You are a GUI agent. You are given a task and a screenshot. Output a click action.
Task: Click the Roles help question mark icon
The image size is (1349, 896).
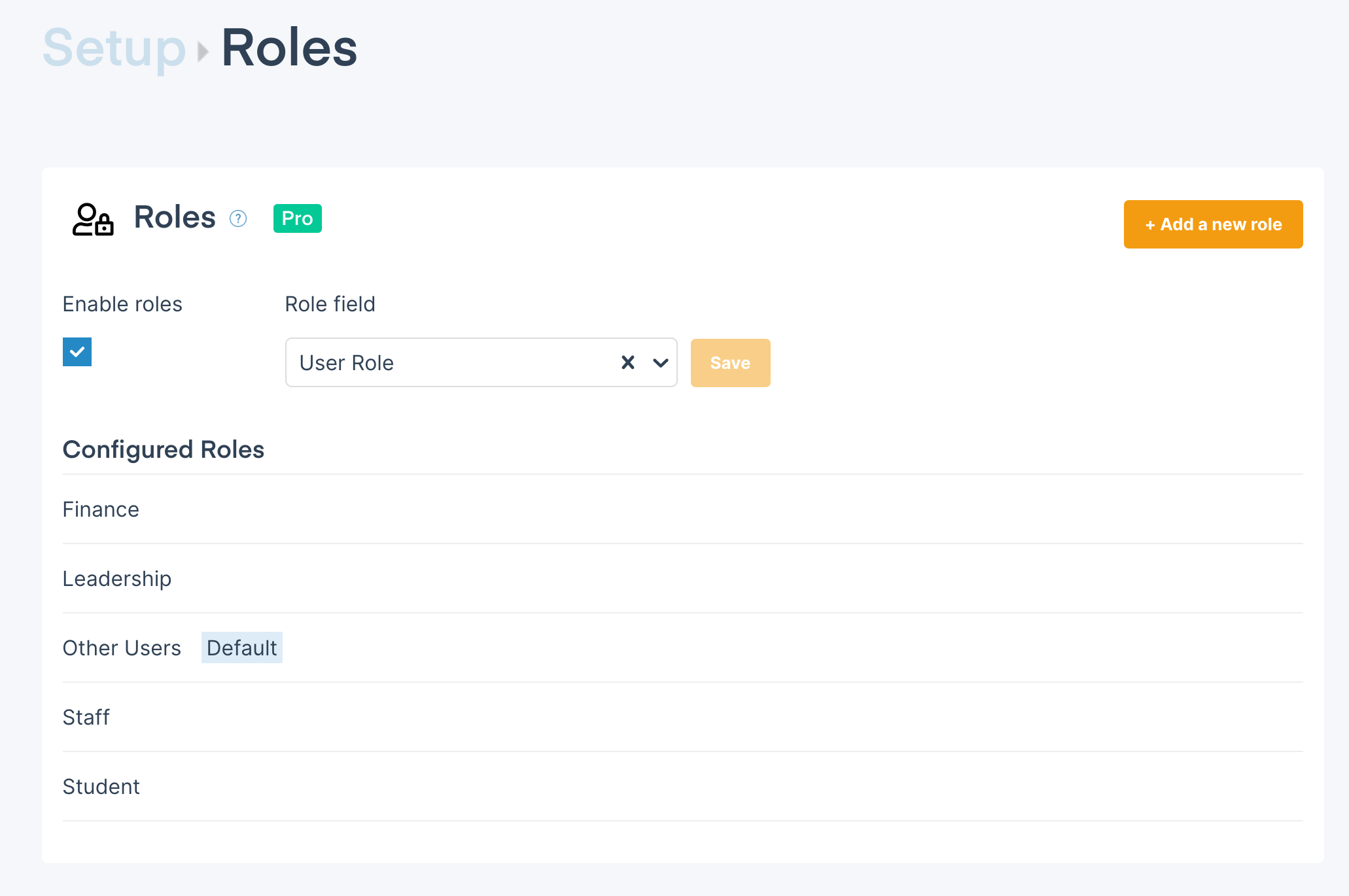click(238, 218)
